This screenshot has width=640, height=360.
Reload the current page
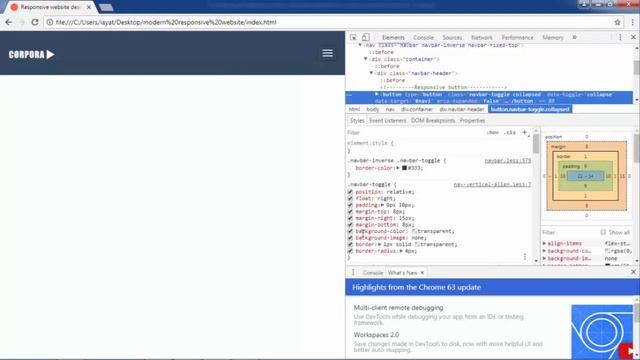coord(35,22)
